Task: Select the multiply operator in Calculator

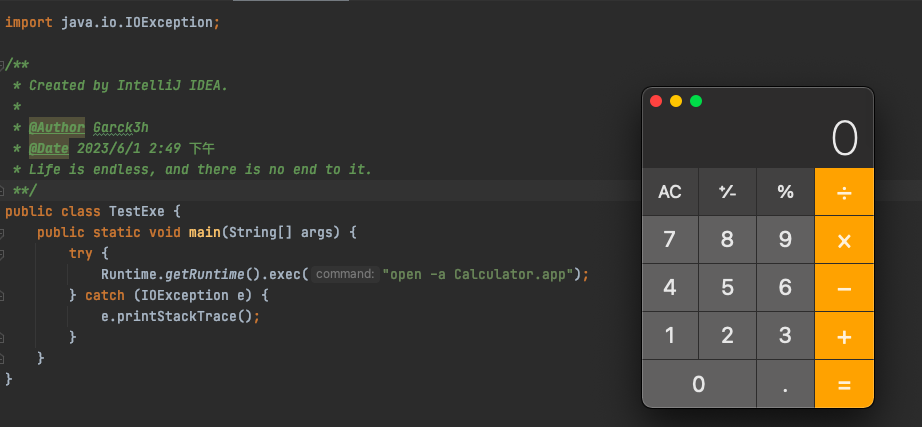Action: click(x=844, y=240)
